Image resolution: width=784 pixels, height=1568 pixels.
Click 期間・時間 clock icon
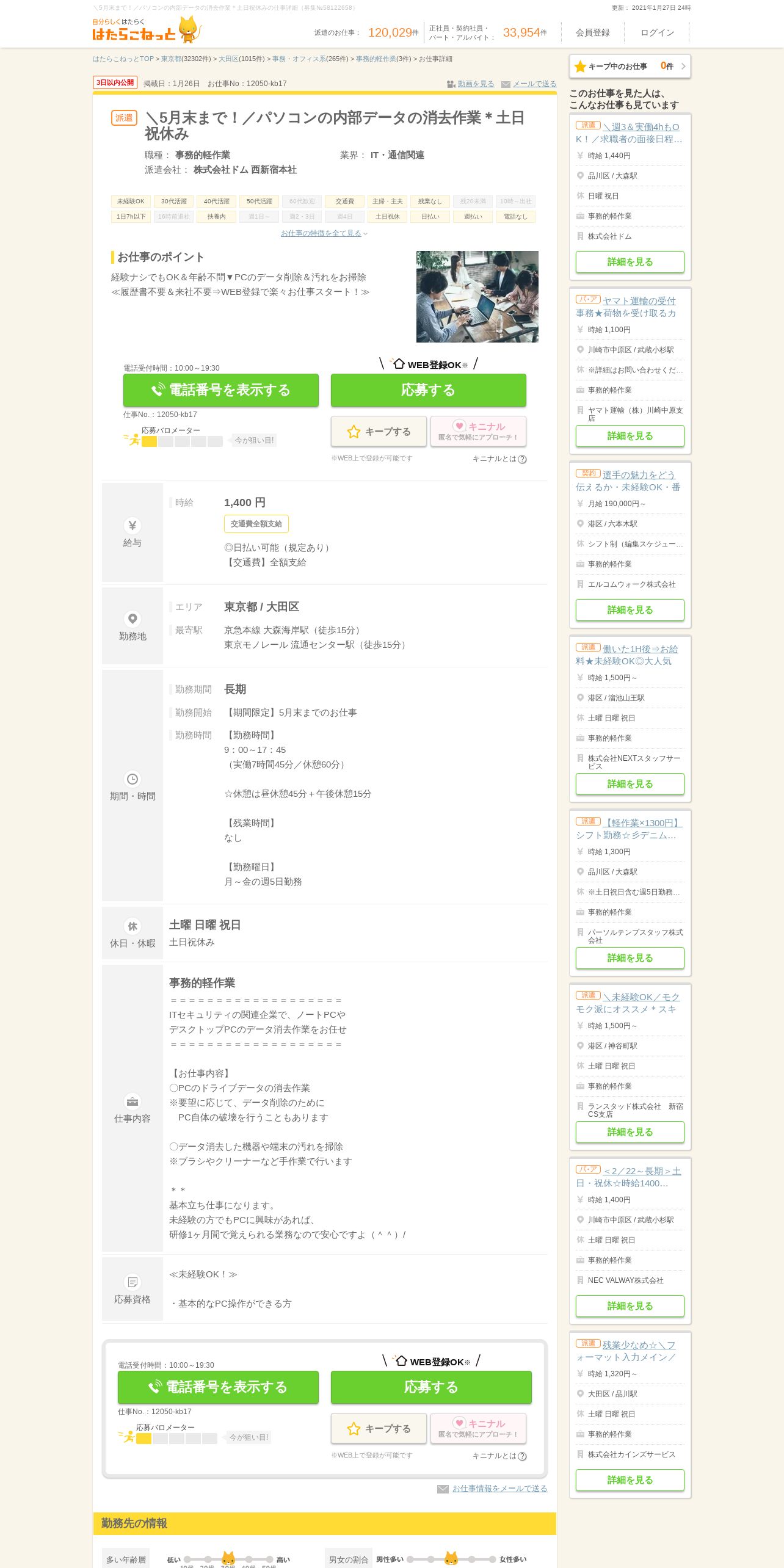click(132, 779)
